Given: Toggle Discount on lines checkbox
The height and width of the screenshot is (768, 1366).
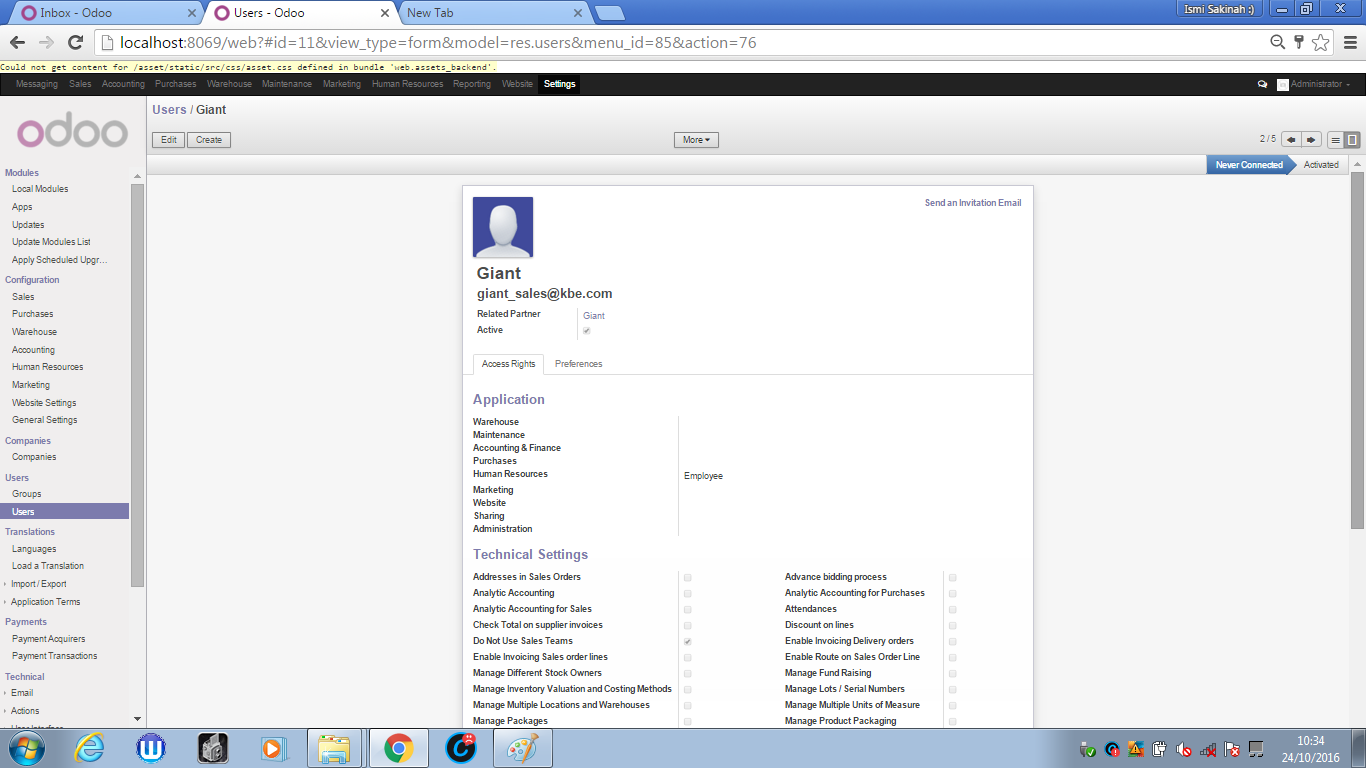Looking at the screenshot, I should click(953, 626).
